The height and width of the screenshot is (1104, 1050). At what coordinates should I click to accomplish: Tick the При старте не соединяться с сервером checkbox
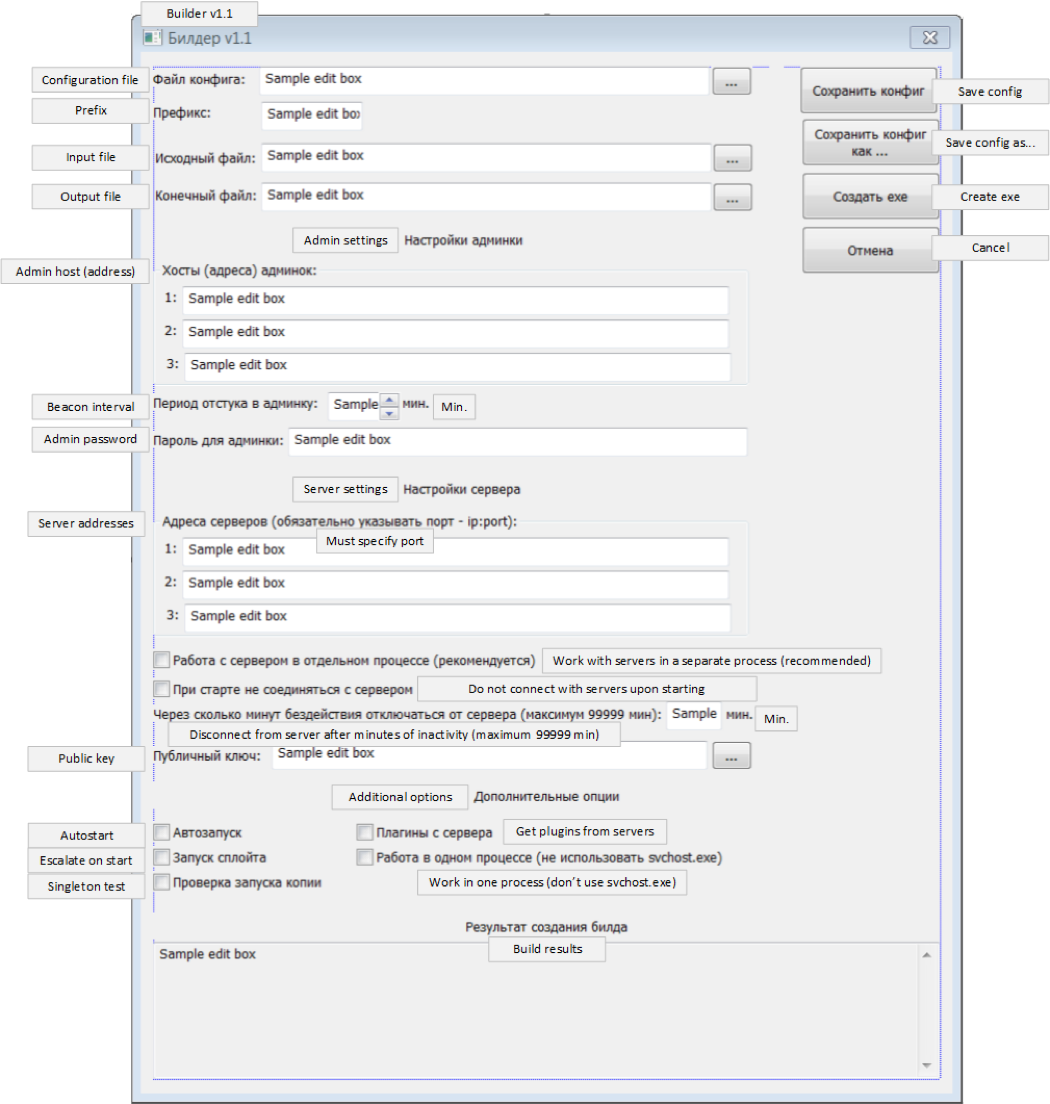[162, 689]
